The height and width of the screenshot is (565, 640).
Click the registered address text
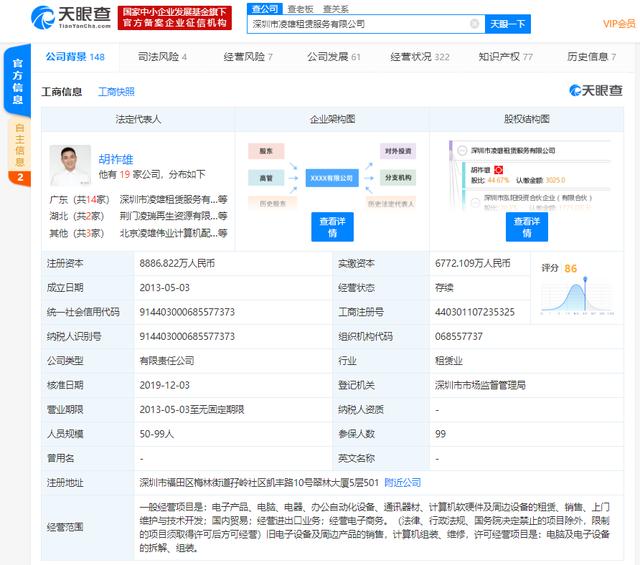pos(259,483)
